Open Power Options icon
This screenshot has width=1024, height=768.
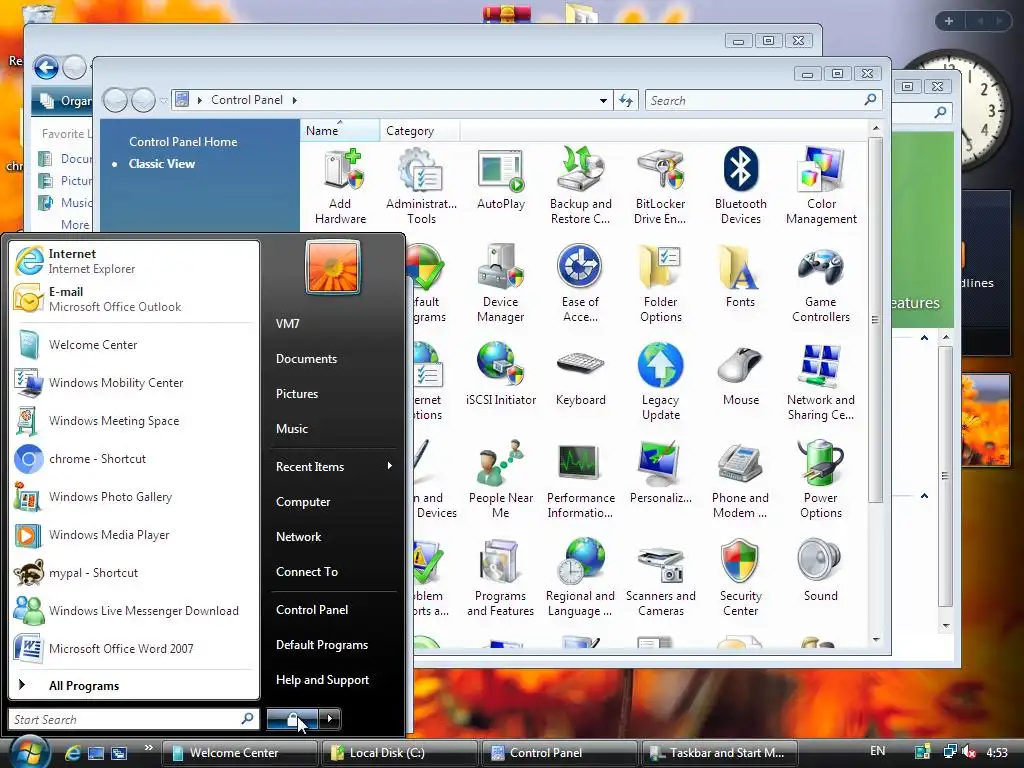coord(821,480)
